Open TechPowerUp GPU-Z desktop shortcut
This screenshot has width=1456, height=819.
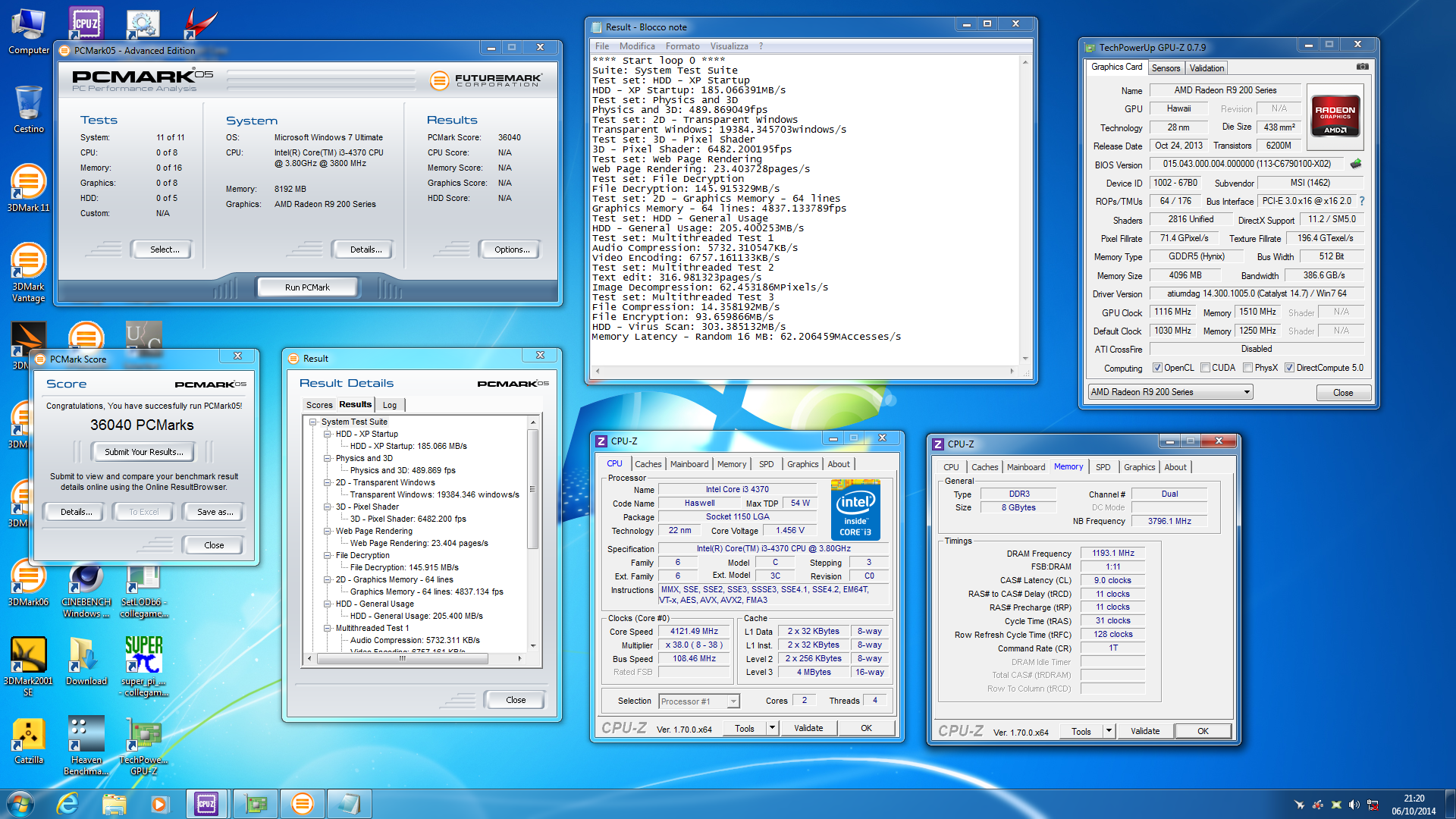pos(143,745)
